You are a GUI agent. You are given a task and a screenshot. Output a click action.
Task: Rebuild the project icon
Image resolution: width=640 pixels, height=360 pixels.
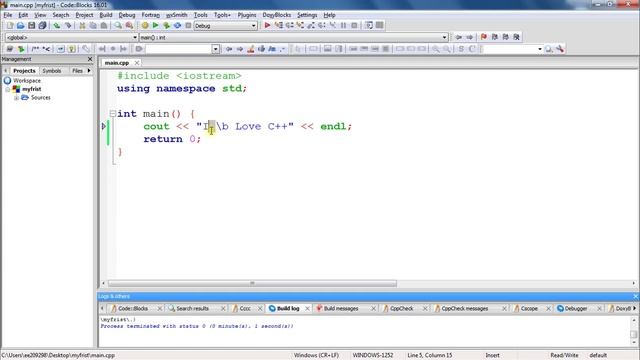(x=177, y=25)
